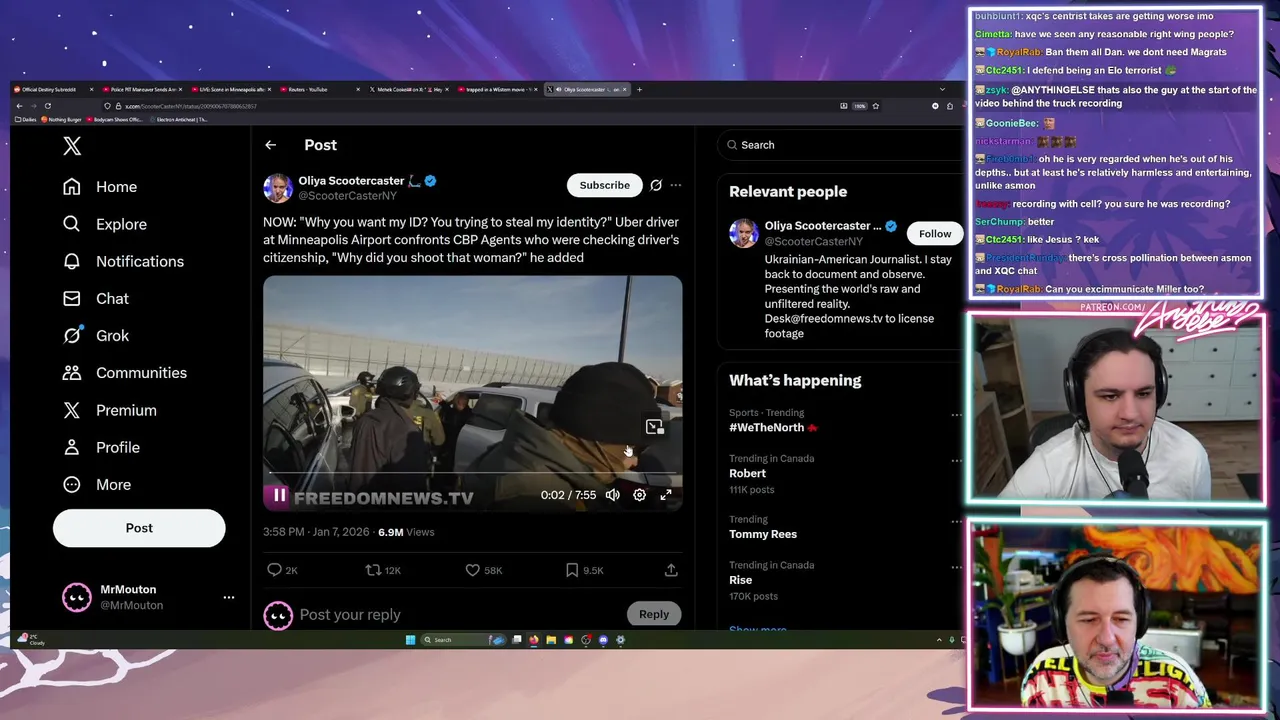Expand the video to fullscreen
The image size is (1280, 720).
point(666,495)
